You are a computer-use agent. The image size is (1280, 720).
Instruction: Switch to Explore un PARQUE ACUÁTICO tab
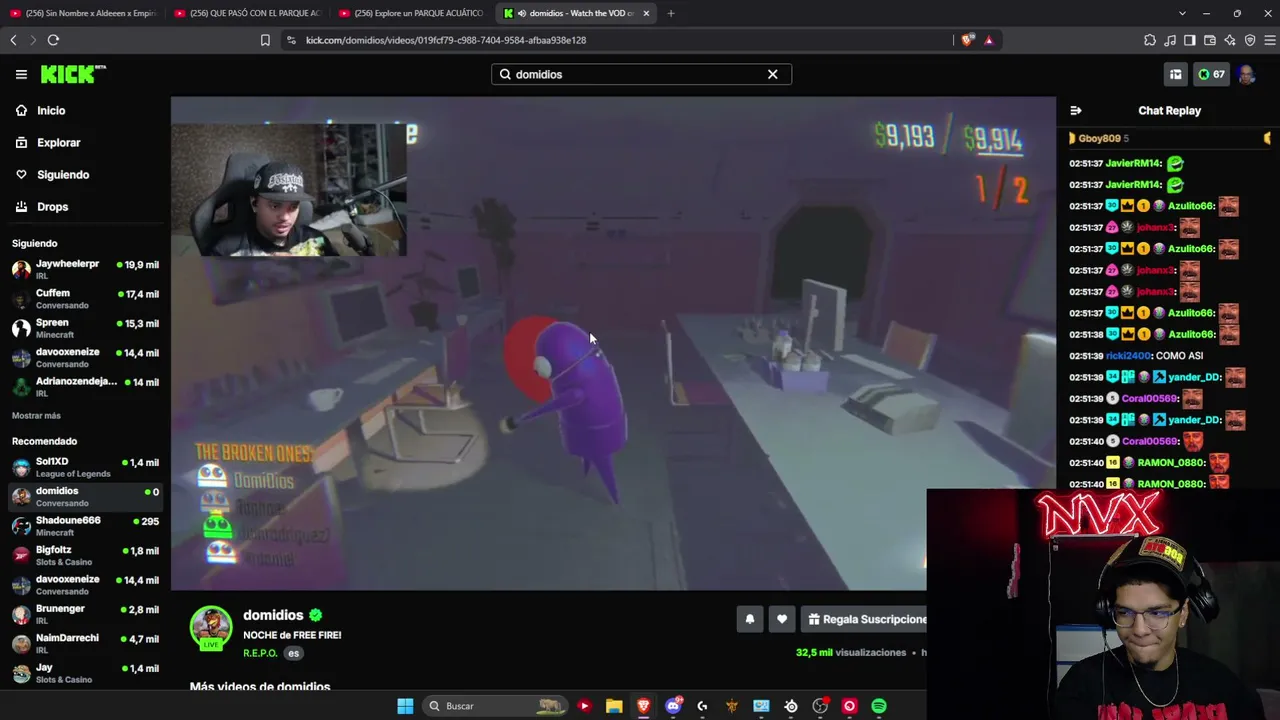pos(411,13)
